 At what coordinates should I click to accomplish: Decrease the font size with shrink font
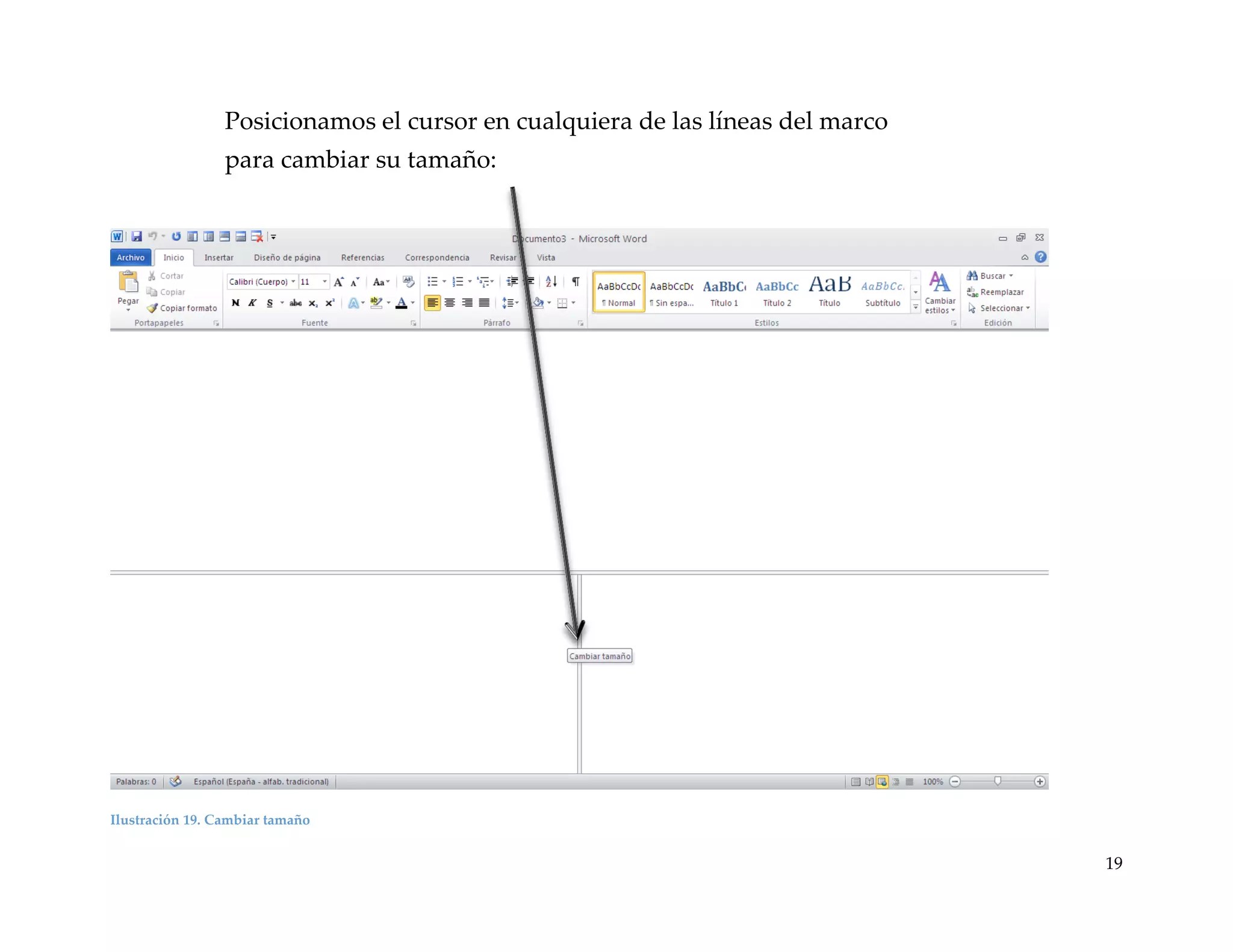355,282
